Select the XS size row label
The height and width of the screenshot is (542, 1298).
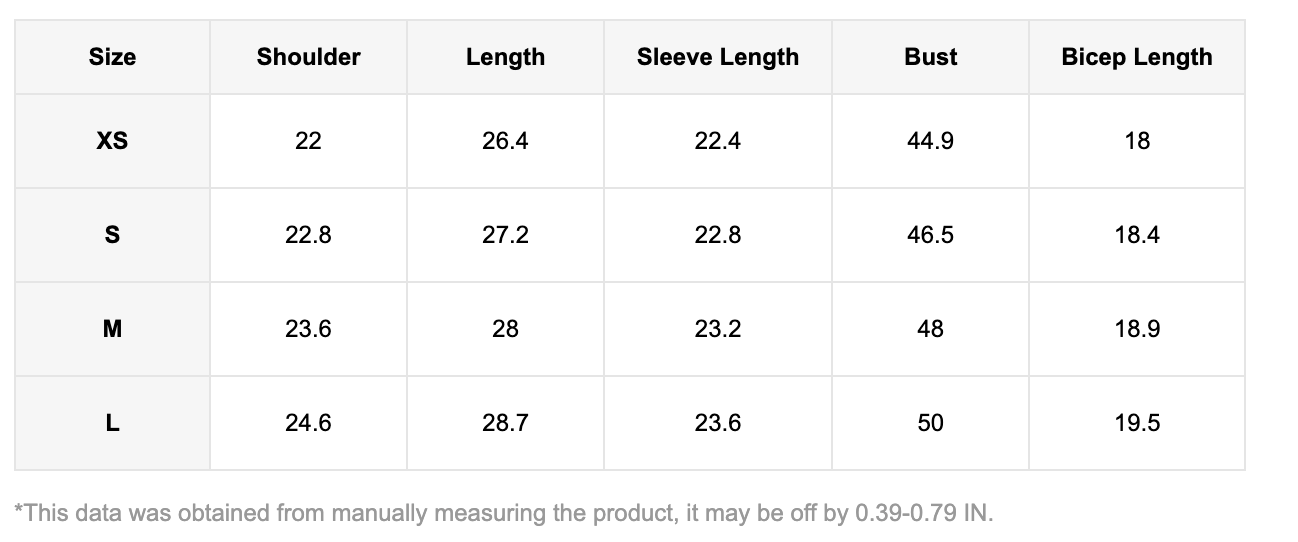click(112, 141)
